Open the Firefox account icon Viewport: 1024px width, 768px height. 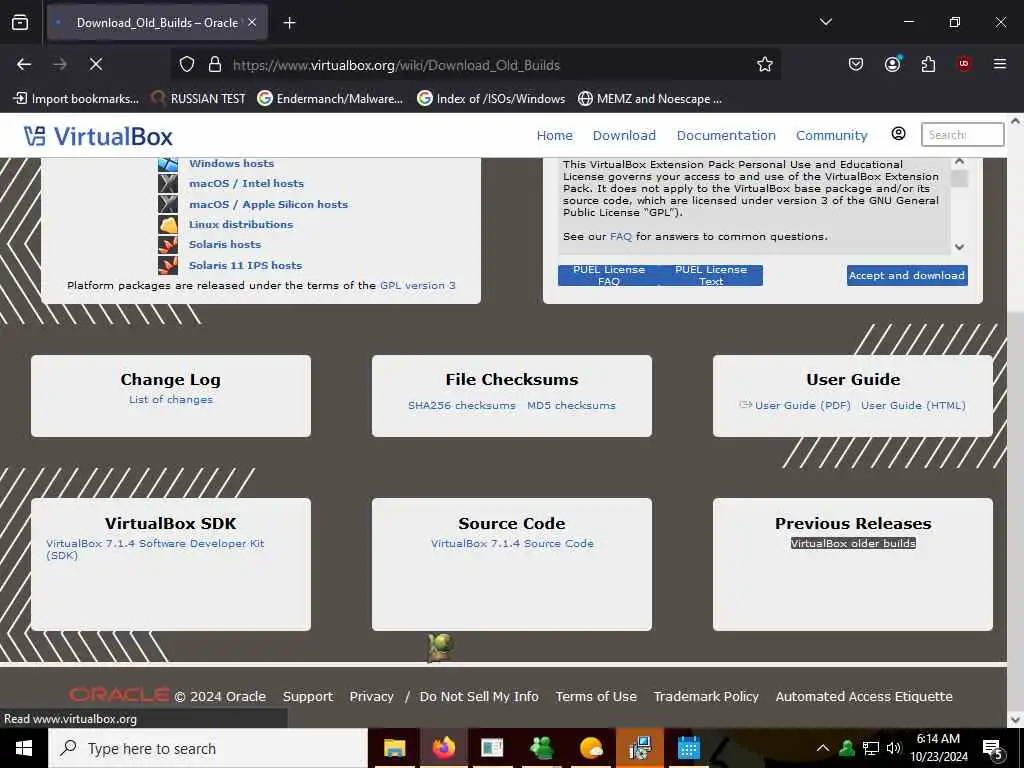pos(892,64)
